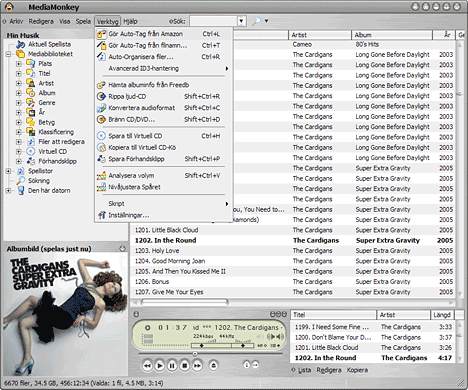Select Hämta albuminfo från Freedb
This screenshot has width=468, height=390.
click(x=163, y=85)
